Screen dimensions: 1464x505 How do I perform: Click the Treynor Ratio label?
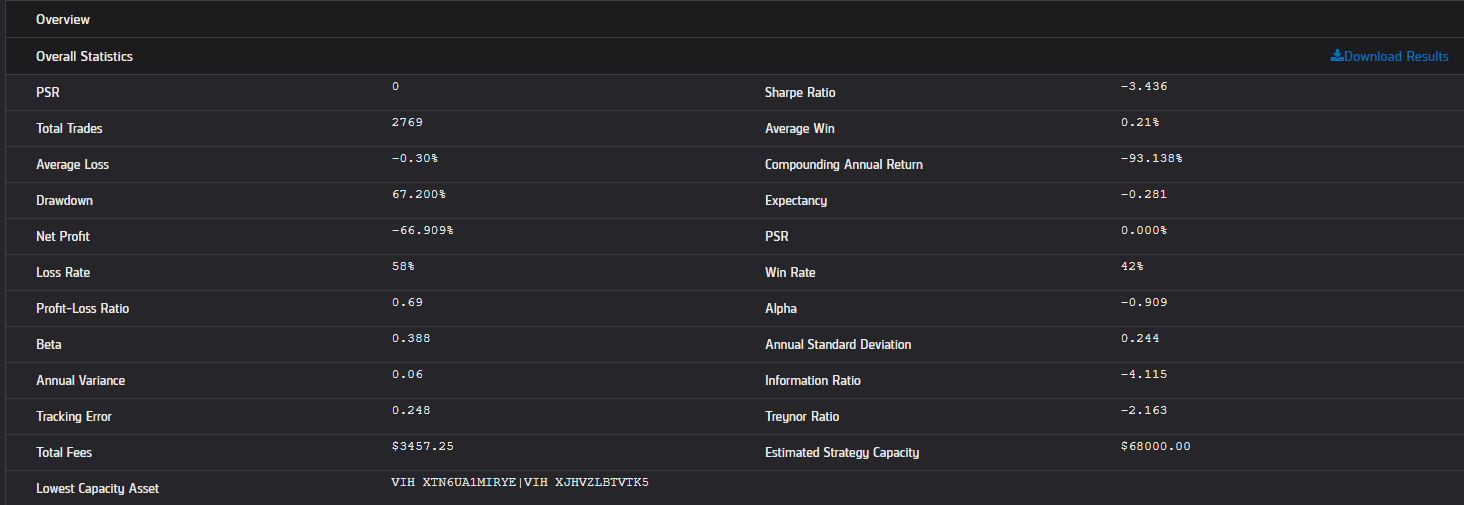click(x=802, y=416)
